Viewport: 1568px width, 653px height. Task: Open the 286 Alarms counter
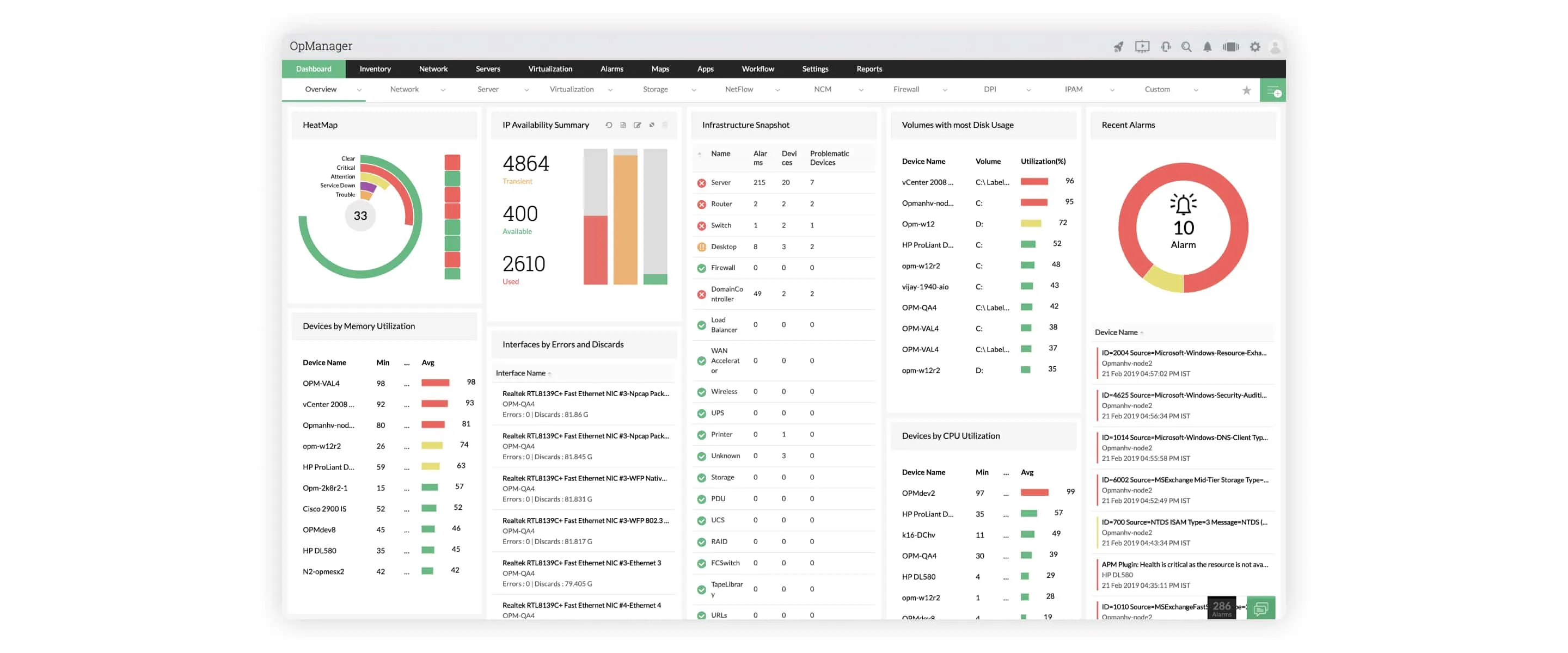click(1222, 607)
